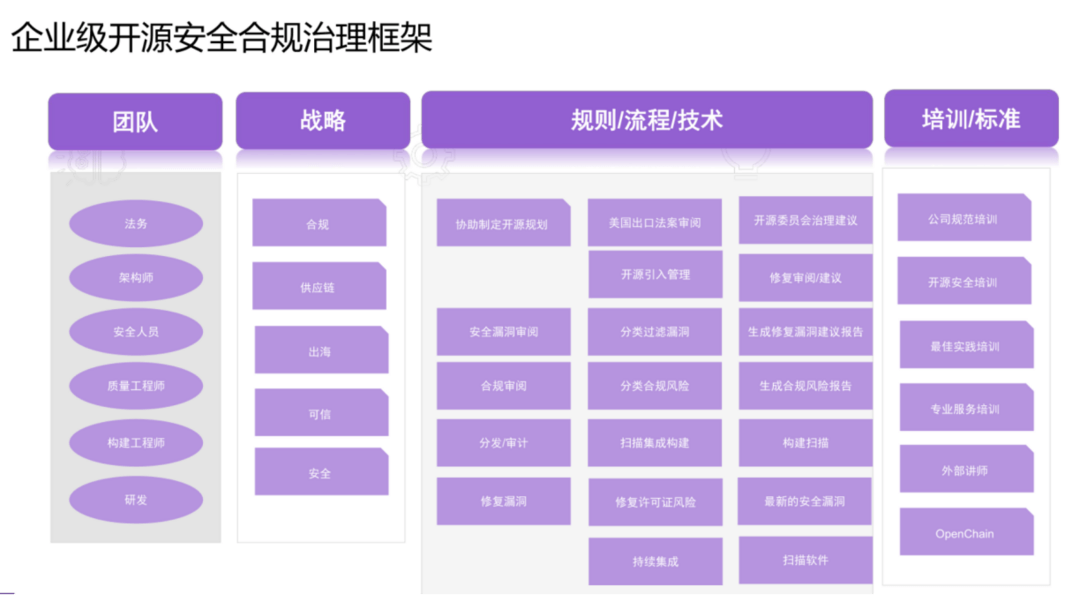Viewport: 1080px width, 595px height.
Task: Click the 分类合规风险 box
Action: [654, 386]
